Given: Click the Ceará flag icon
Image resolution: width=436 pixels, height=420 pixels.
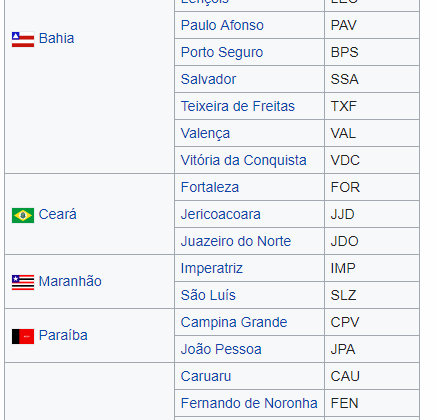Looking at the screenshot, I should click(23, 215).
